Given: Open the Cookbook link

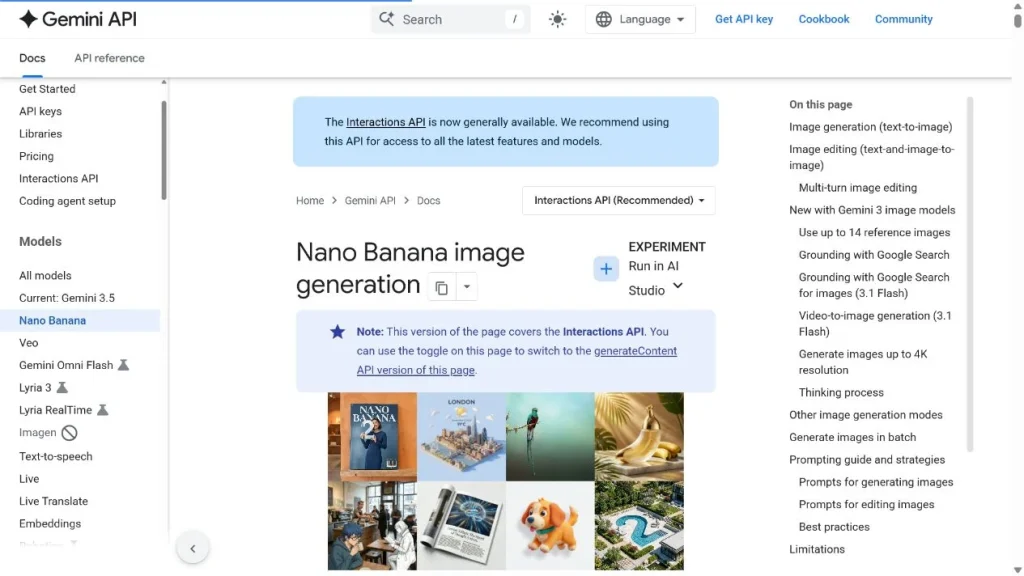Looking at the screenshot, I should pyautogui.click(x=824, y=19).
